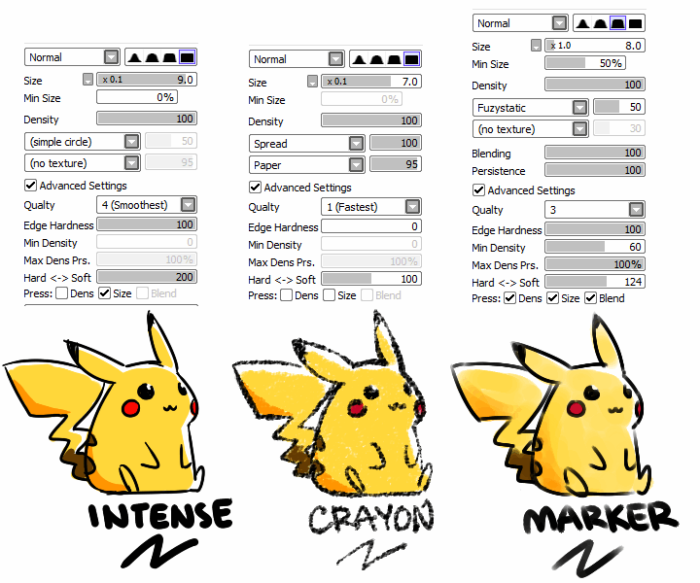
Task: Open the Normal blend mode dropdown in Marker panel
Action: tap(521, 23)
